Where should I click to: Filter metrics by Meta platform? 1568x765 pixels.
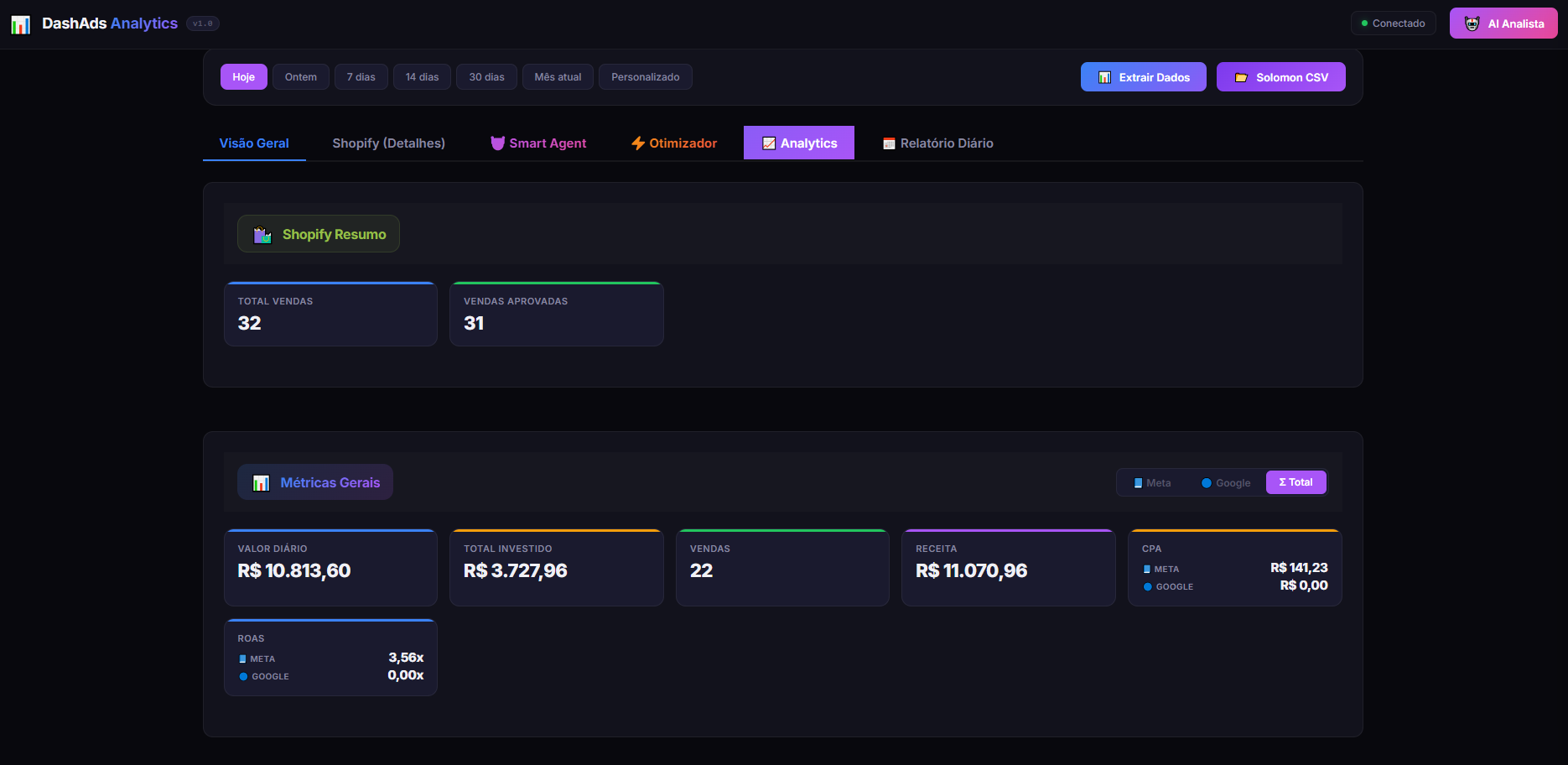(x=1152, y=483)
